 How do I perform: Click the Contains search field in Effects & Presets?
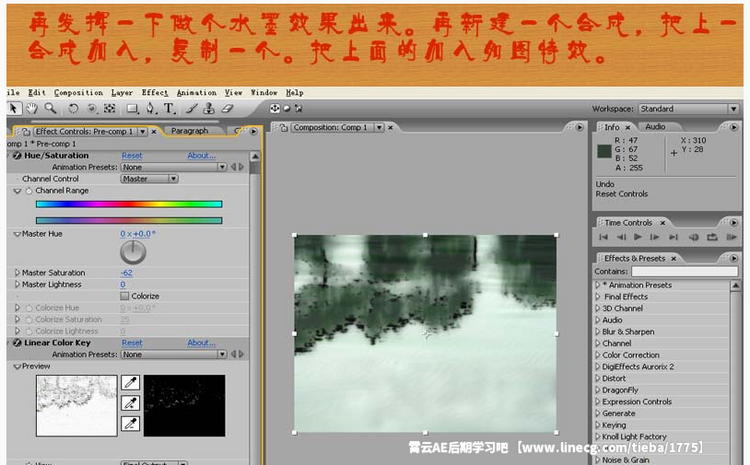(x=684, y=272)
